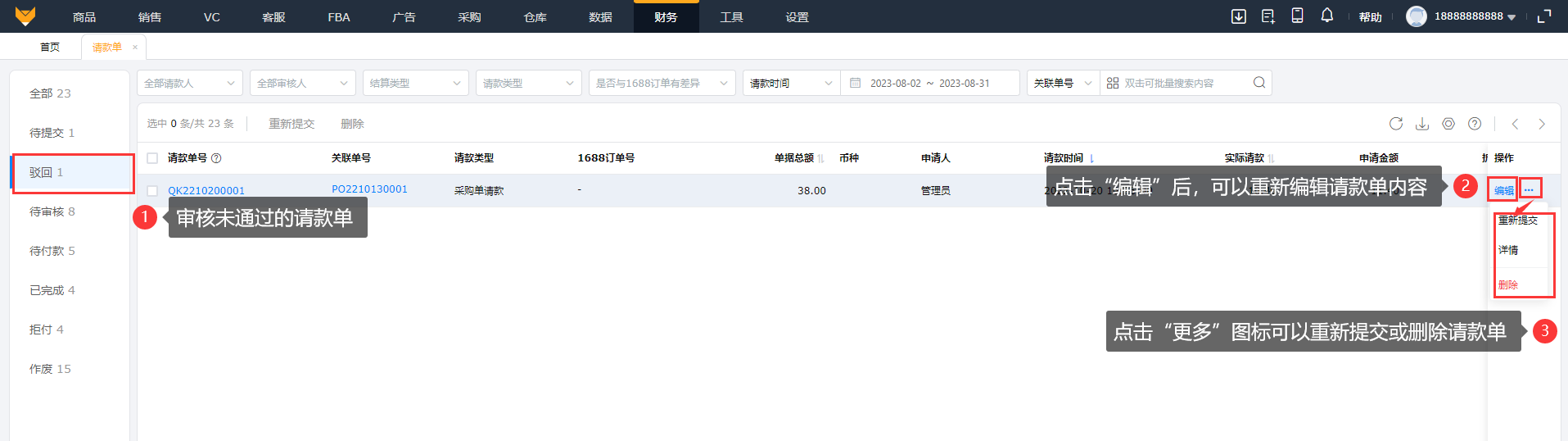Tick the checkbox for QK2210200001
Screen dimensions: 1568x441
click(152, 191)
